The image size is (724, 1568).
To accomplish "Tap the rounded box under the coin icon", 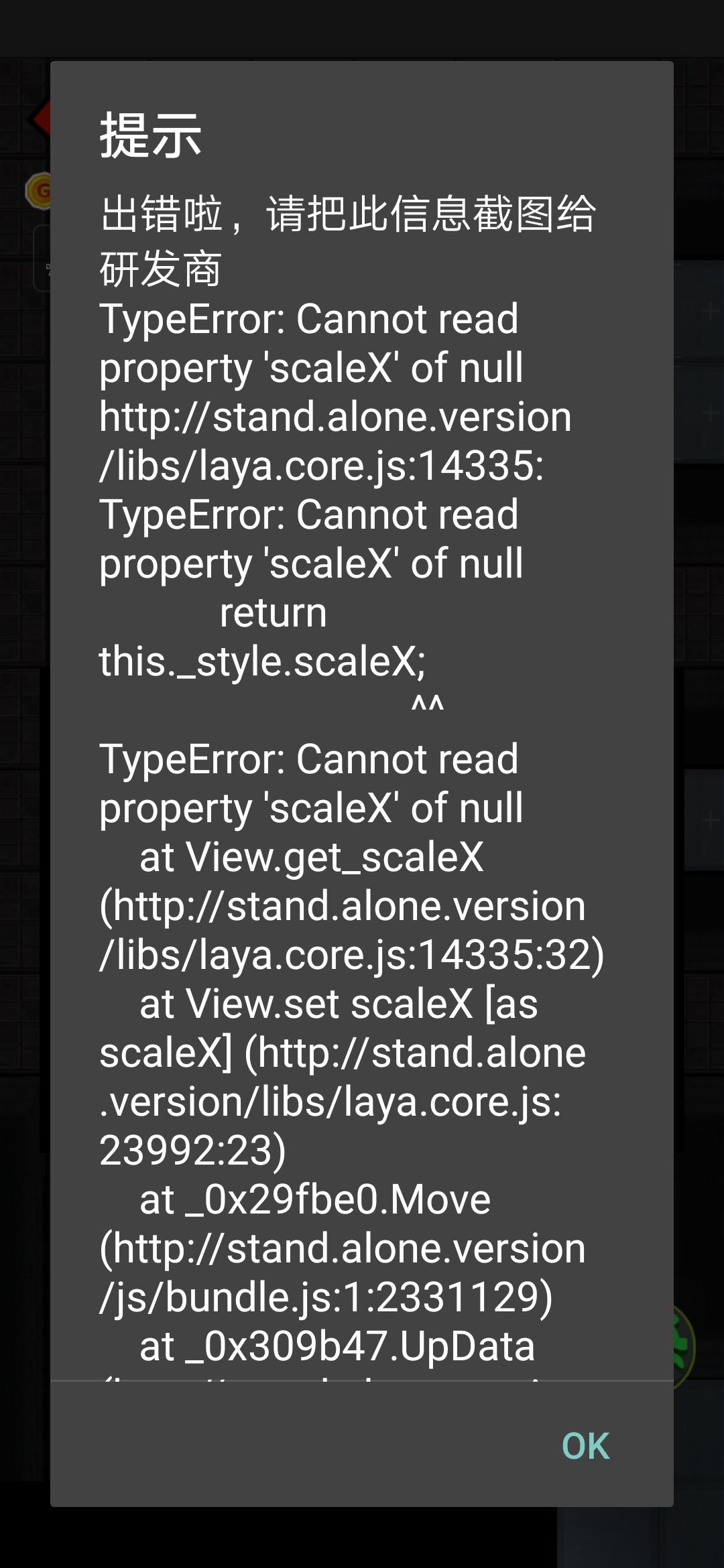I will [x=42, y=259].
